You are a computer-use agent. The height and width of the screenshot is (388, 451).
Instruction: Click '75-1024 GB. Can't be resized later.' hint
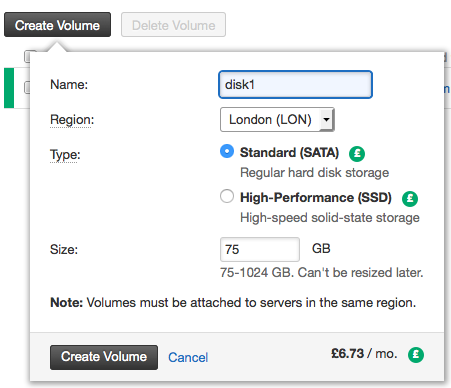(x=322, y=273)
